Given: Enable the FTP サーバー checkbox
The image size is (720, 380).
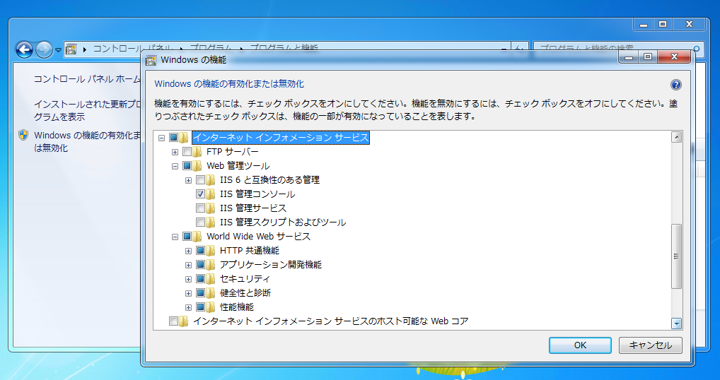Looking at the screenshot, I should coord(187,152).
